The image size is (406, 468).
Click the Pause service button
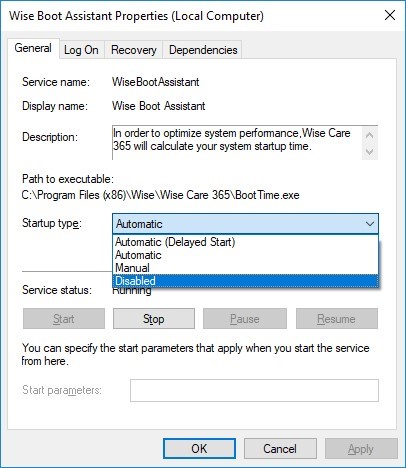pos(245,319)
